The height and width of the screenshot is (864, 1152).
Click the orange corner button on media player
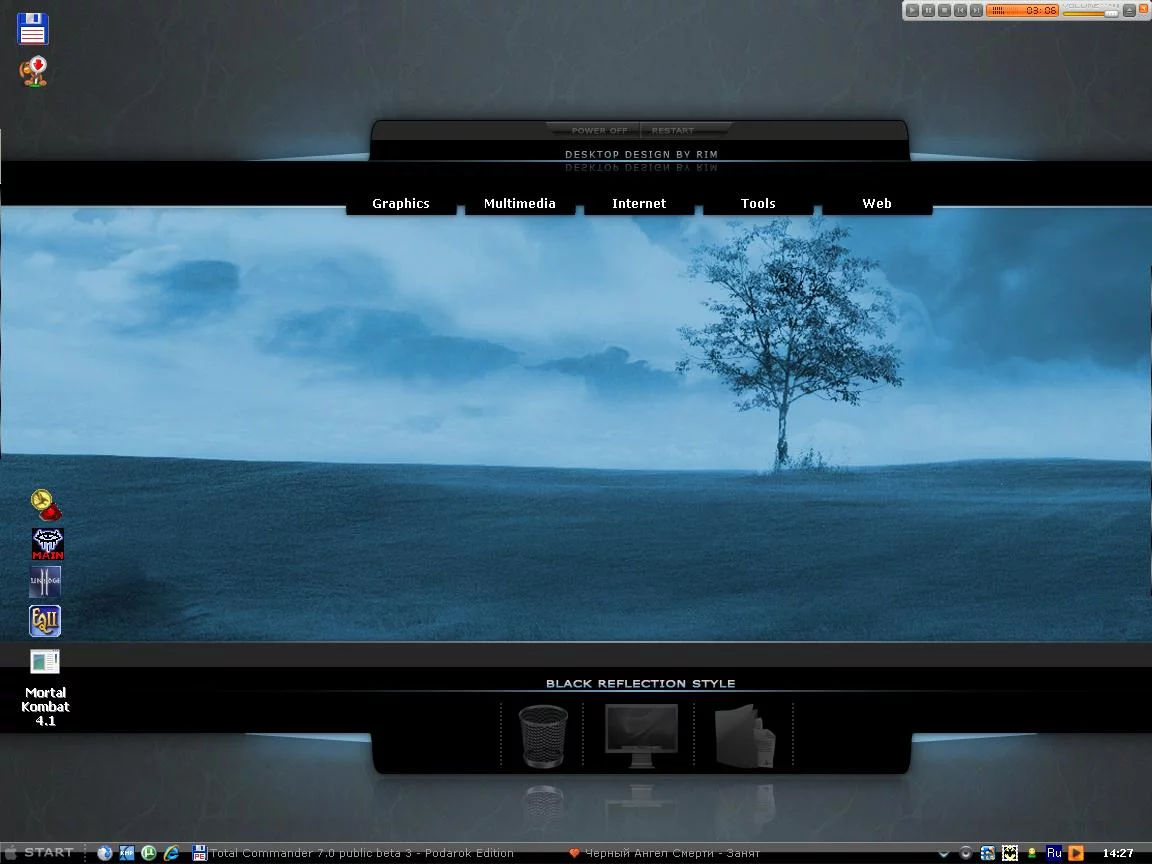[x=1143, y=9]
